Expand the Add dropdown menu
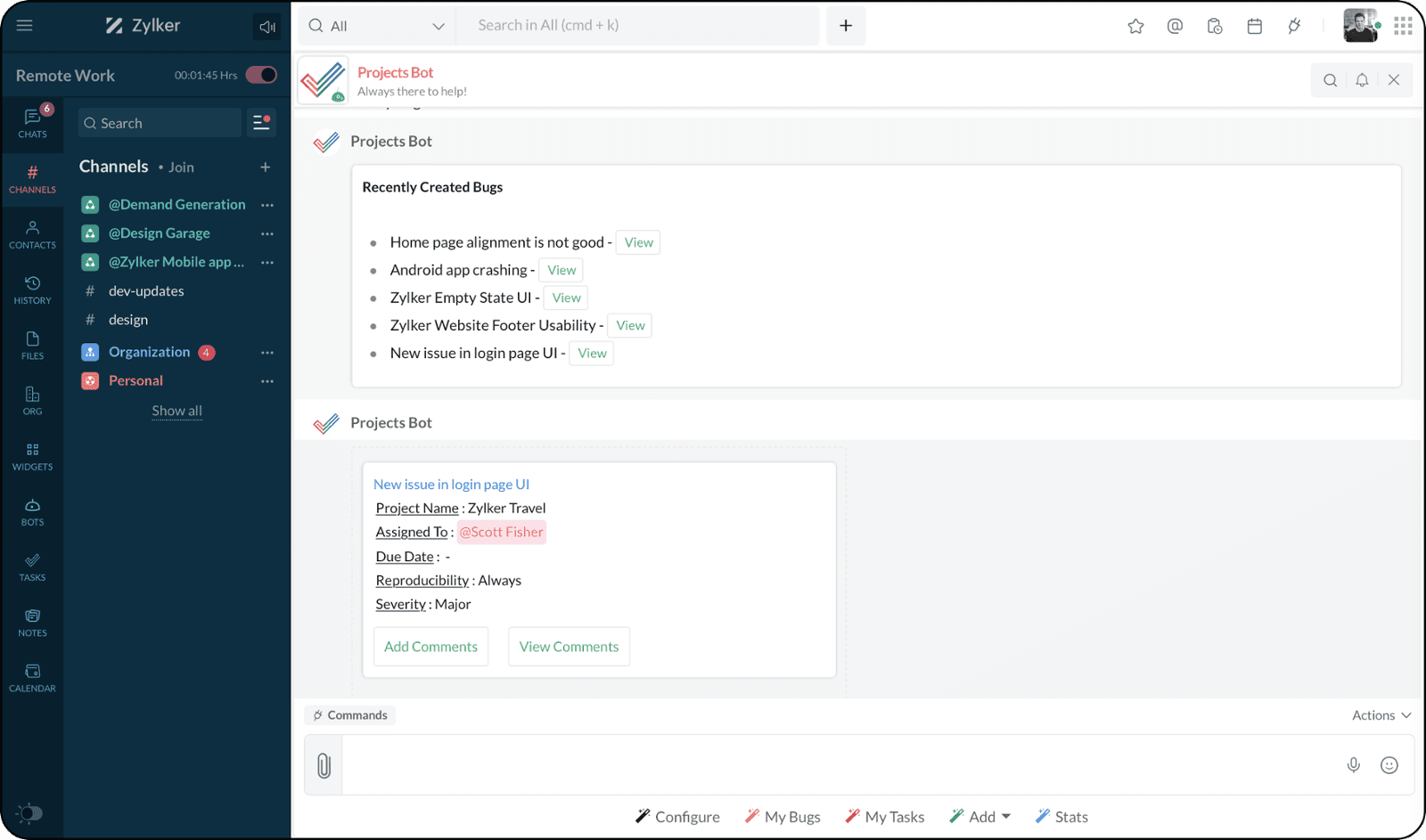 click(980, 817)
